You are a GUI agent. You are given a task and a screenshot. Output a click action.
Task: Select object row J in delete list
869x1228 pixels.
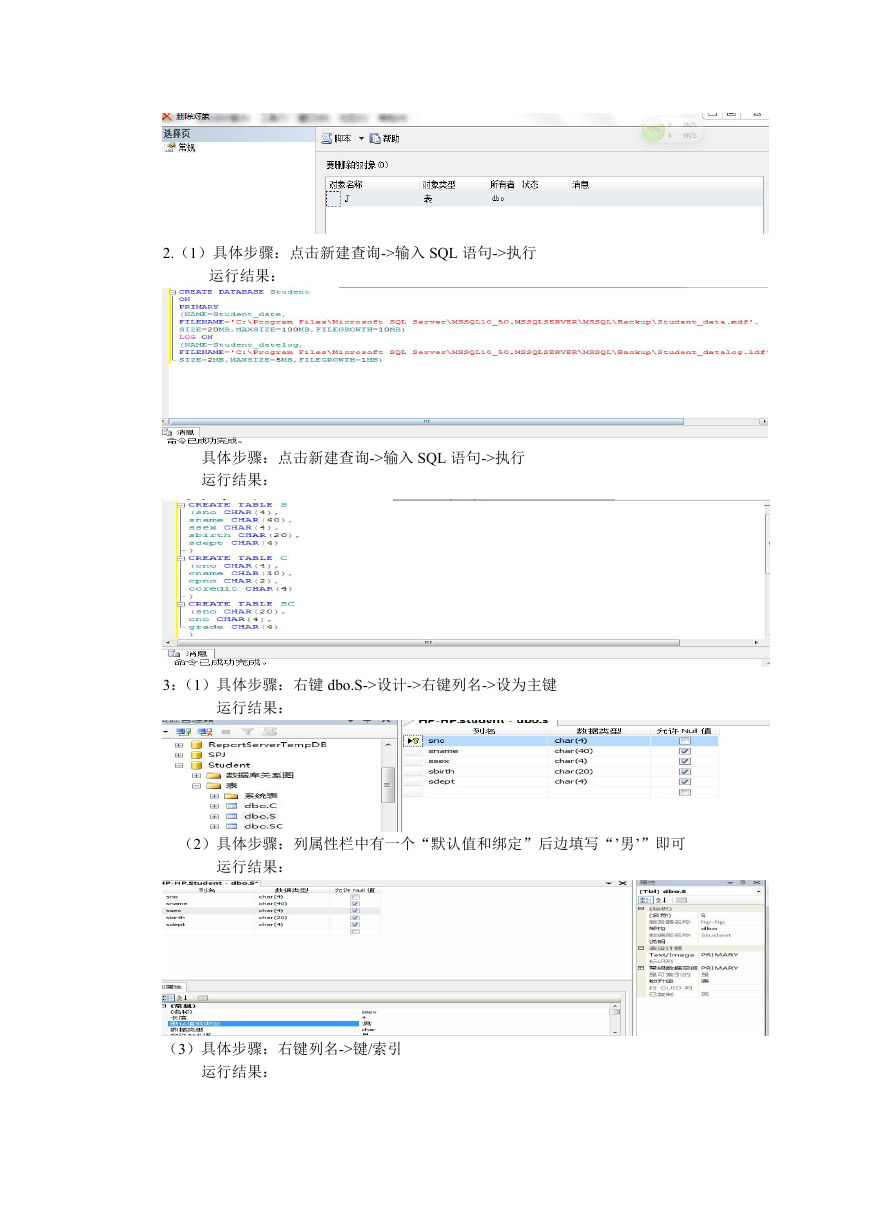point(545,199)
